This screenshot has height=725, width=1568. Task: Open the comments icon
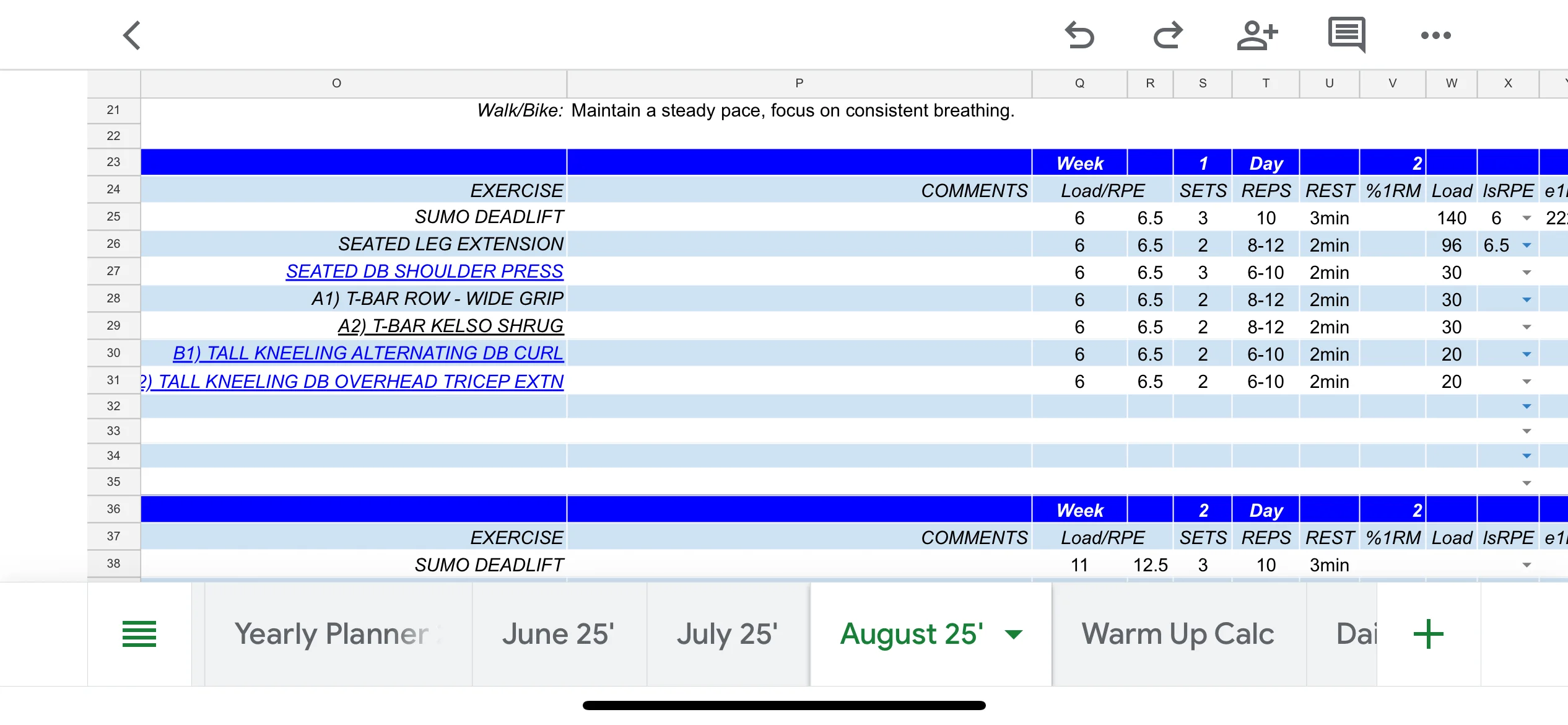click(x=1346, y=34)
